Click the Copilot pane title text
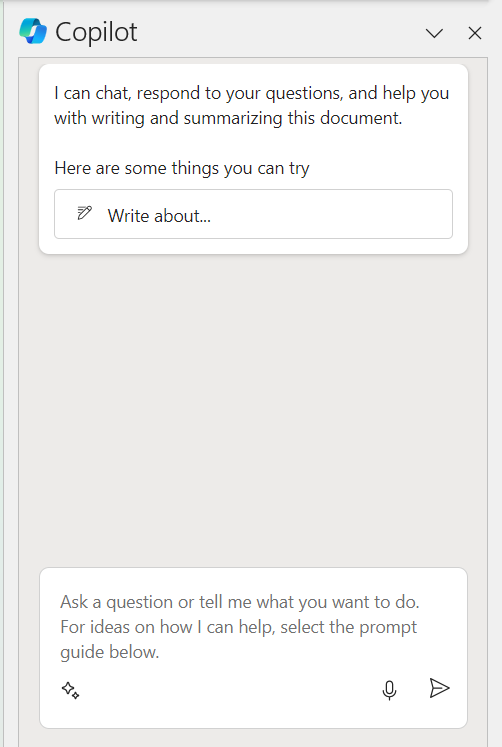Image resolution: width=502 pixels, height=747 pixels. tap(96, 32)
